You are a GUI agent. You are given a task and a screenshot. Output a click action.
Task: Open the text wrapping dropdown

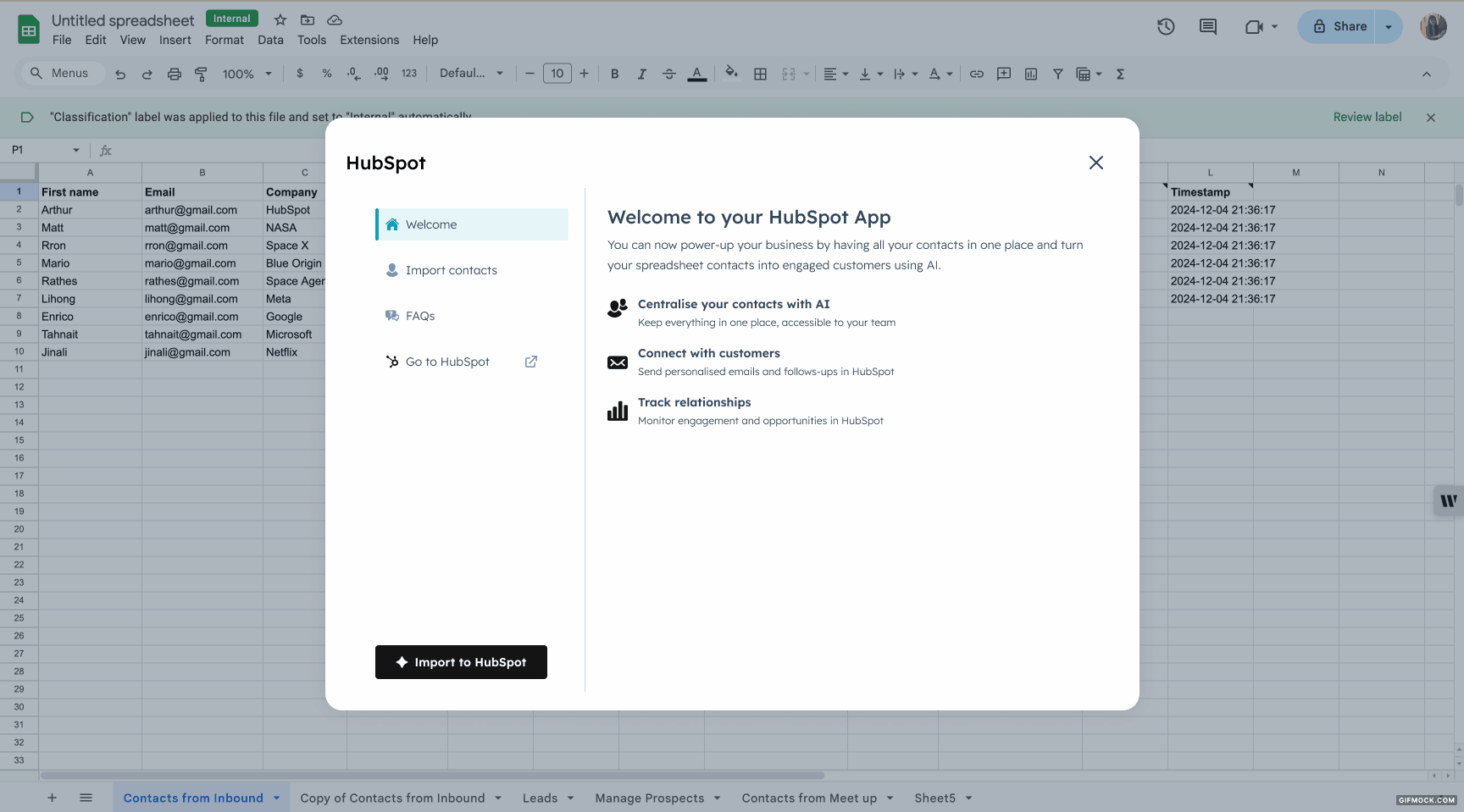906,74
